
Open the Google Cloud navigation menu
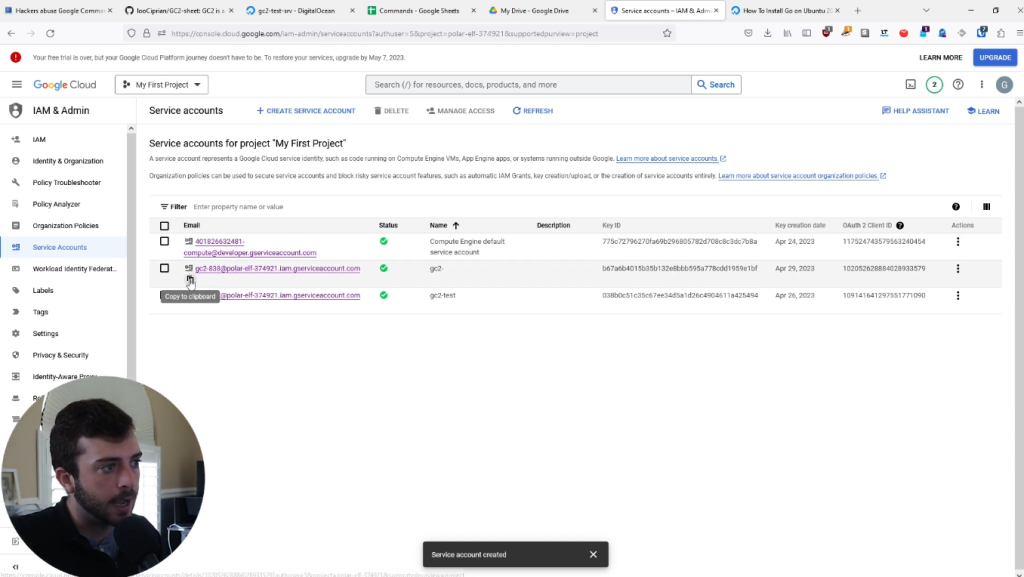click(x=17, y=85)
